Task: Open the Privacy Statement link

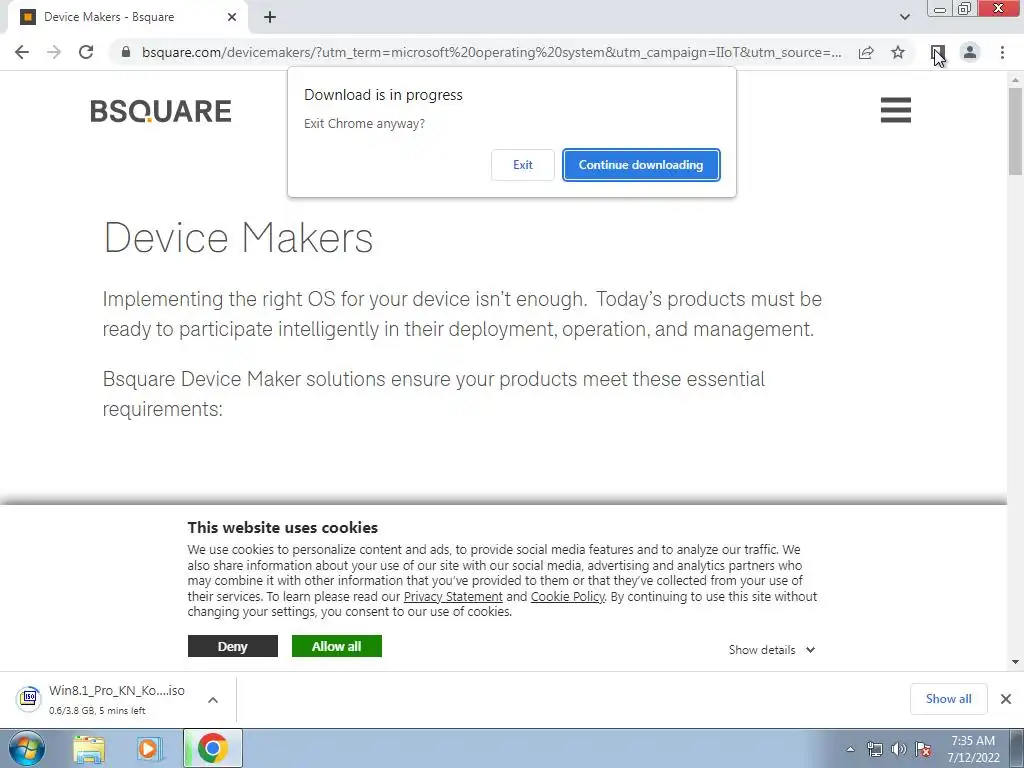Action: click(453, 596)
